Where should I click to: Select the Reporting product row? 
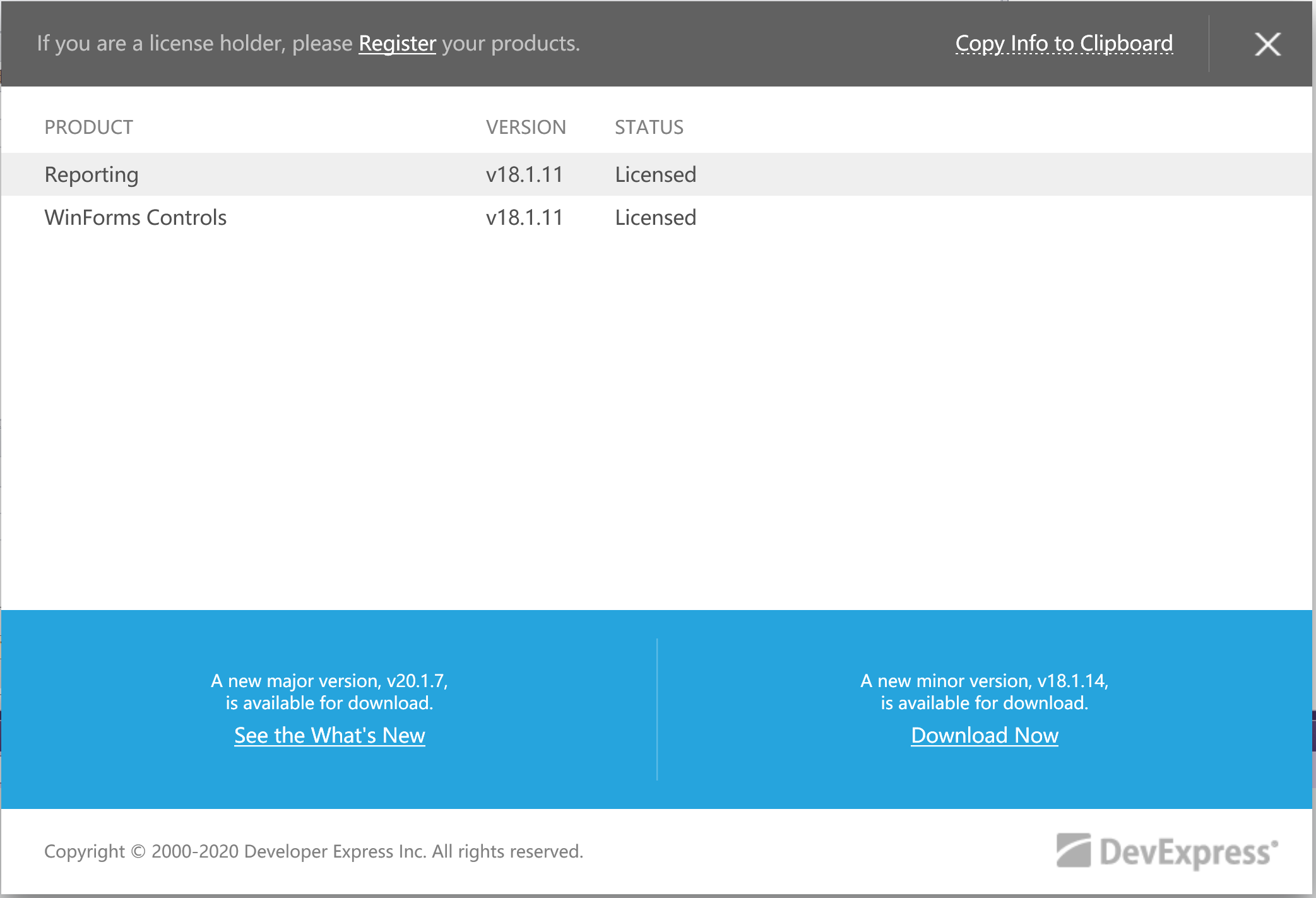click(x=656, y=174)
